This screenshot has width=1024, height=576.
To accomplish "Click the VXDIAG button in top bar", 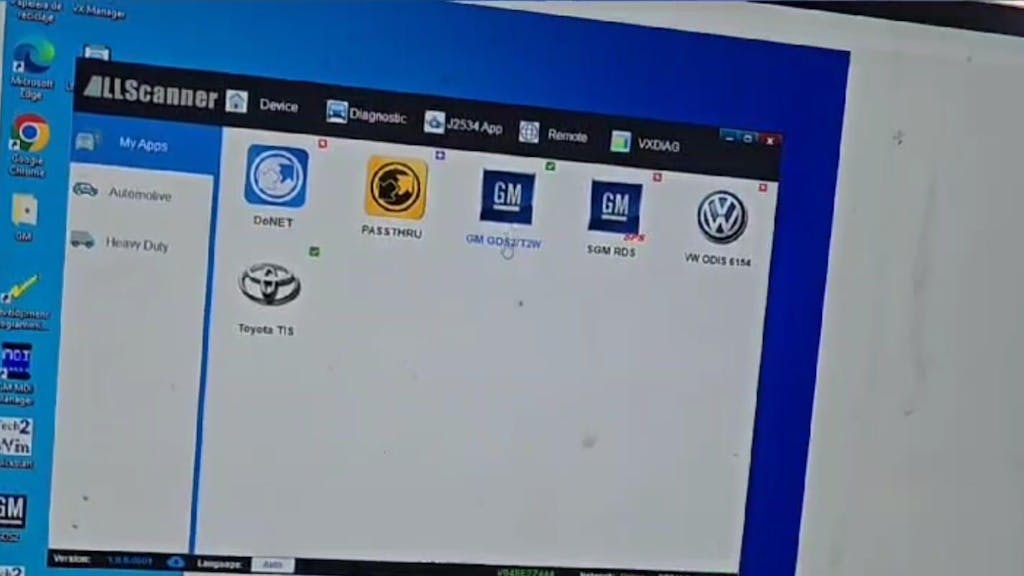I will 645,143.
